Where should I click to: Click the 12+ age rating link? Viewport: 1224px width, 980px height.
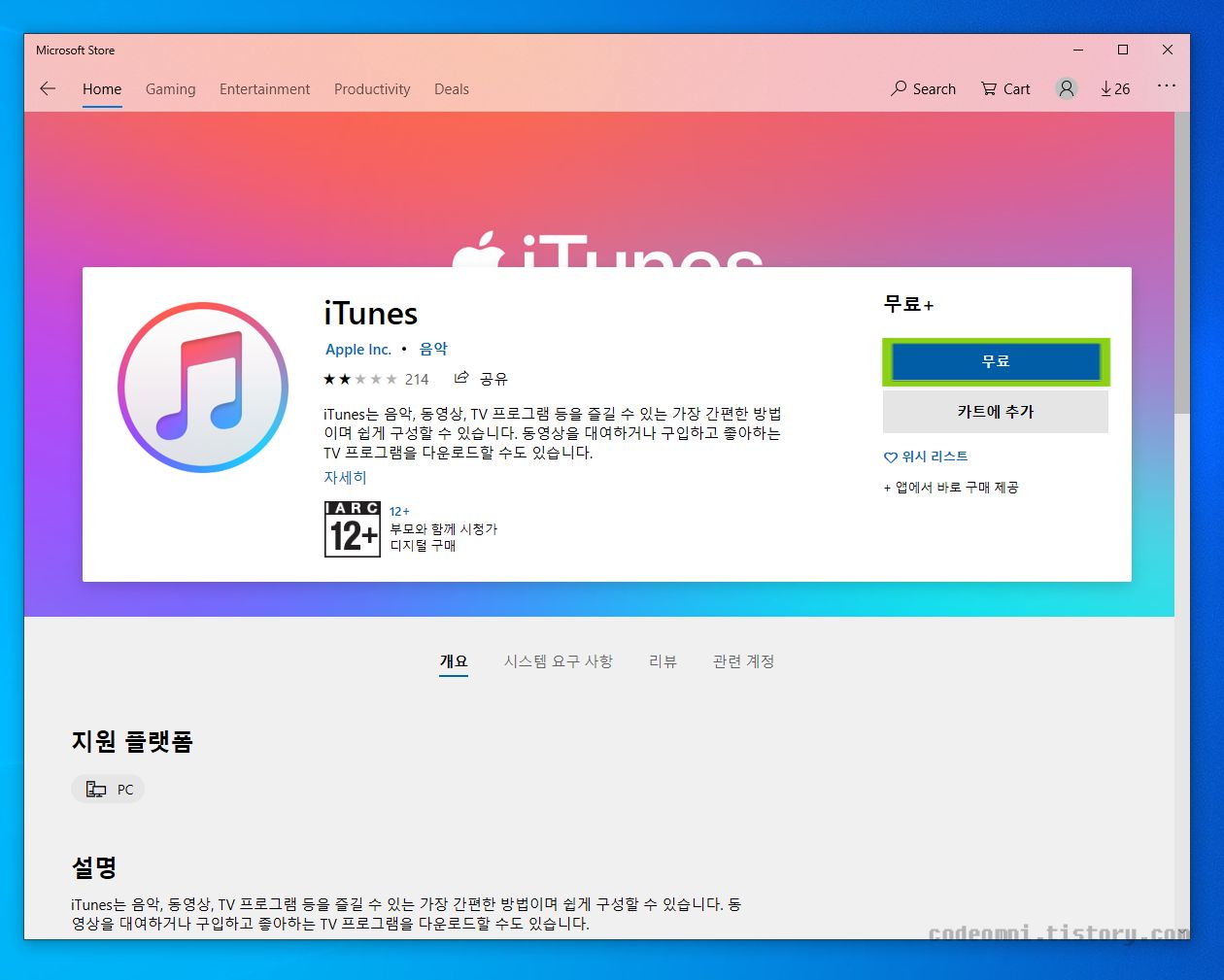(x=399, y=512)
